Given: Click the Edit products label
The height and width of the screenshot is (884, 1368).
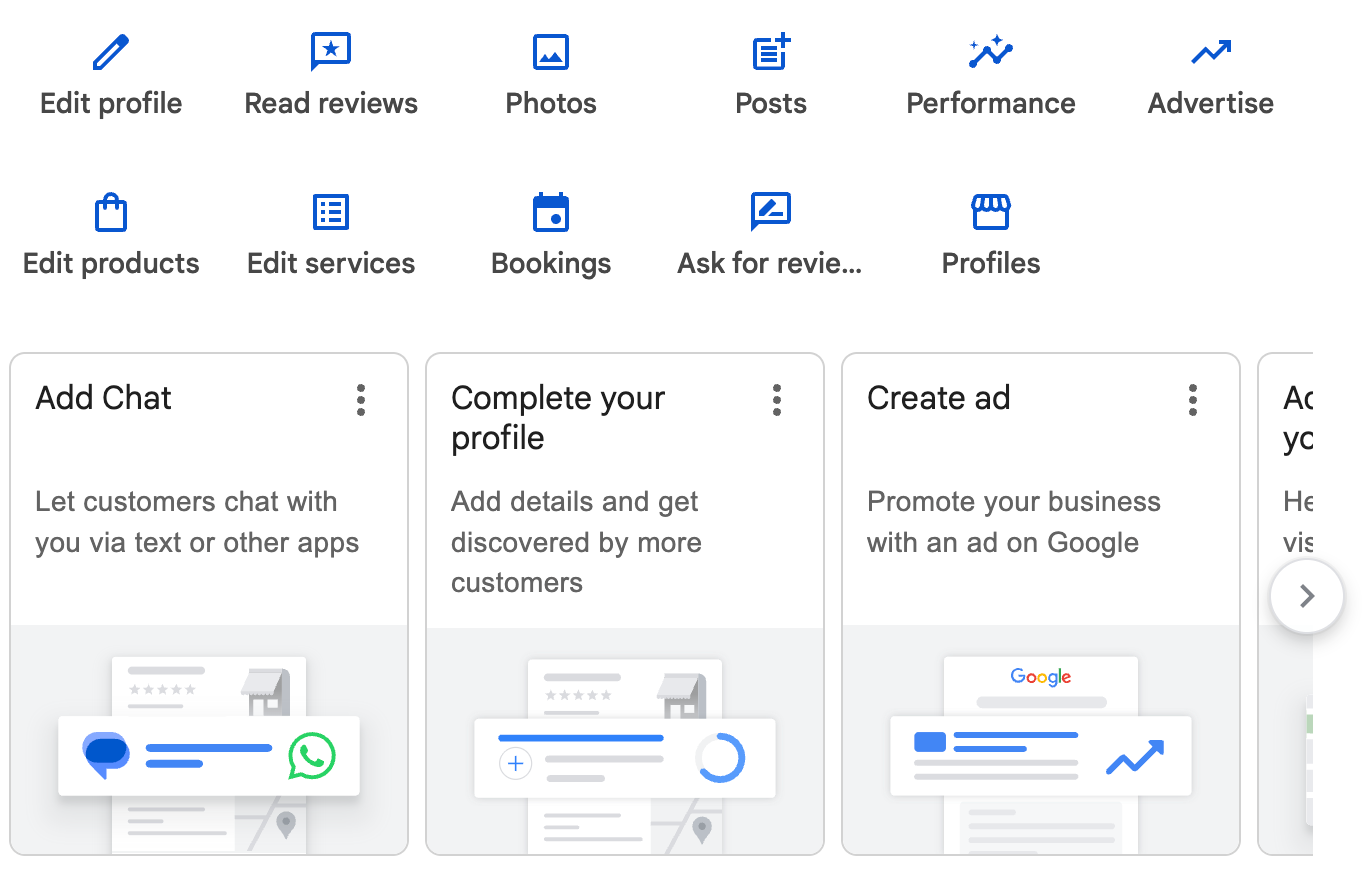Looking at the screenshot, I should (111, 264).
